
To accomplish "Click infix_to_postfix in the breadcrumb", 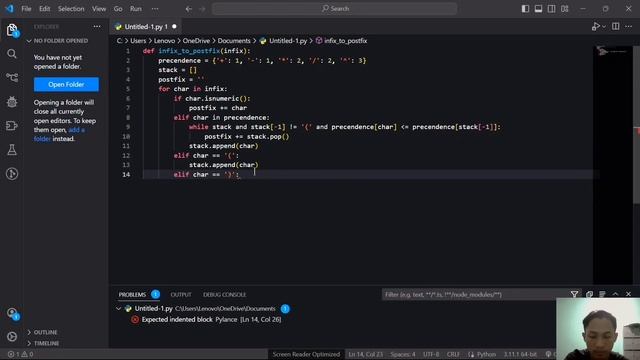I will [x=345, y=41].
